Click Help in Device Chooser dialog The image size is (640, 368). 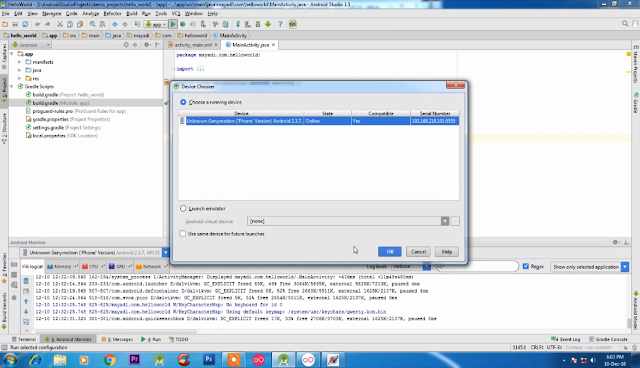coord(447,252)
